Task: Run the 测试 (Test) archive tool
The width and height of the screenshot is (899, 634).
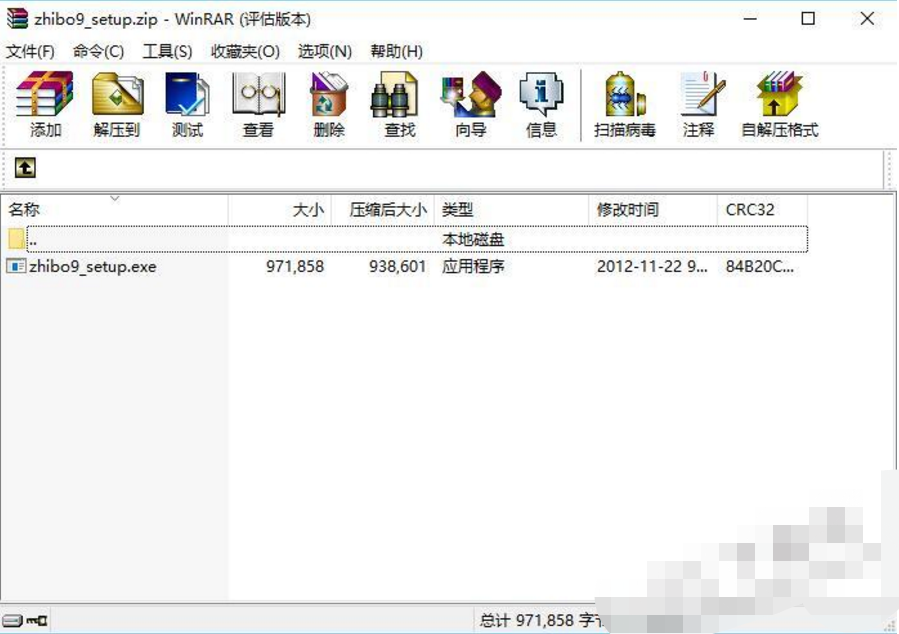Action: click(x=187, y=105)
